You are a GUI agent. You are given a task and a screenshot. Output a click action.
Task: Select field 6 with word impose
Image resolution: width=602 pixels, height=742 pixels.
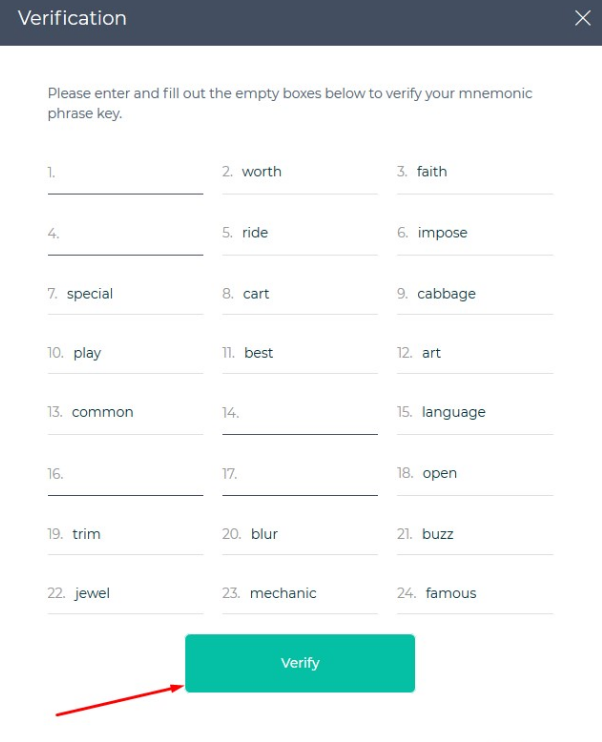475,234
